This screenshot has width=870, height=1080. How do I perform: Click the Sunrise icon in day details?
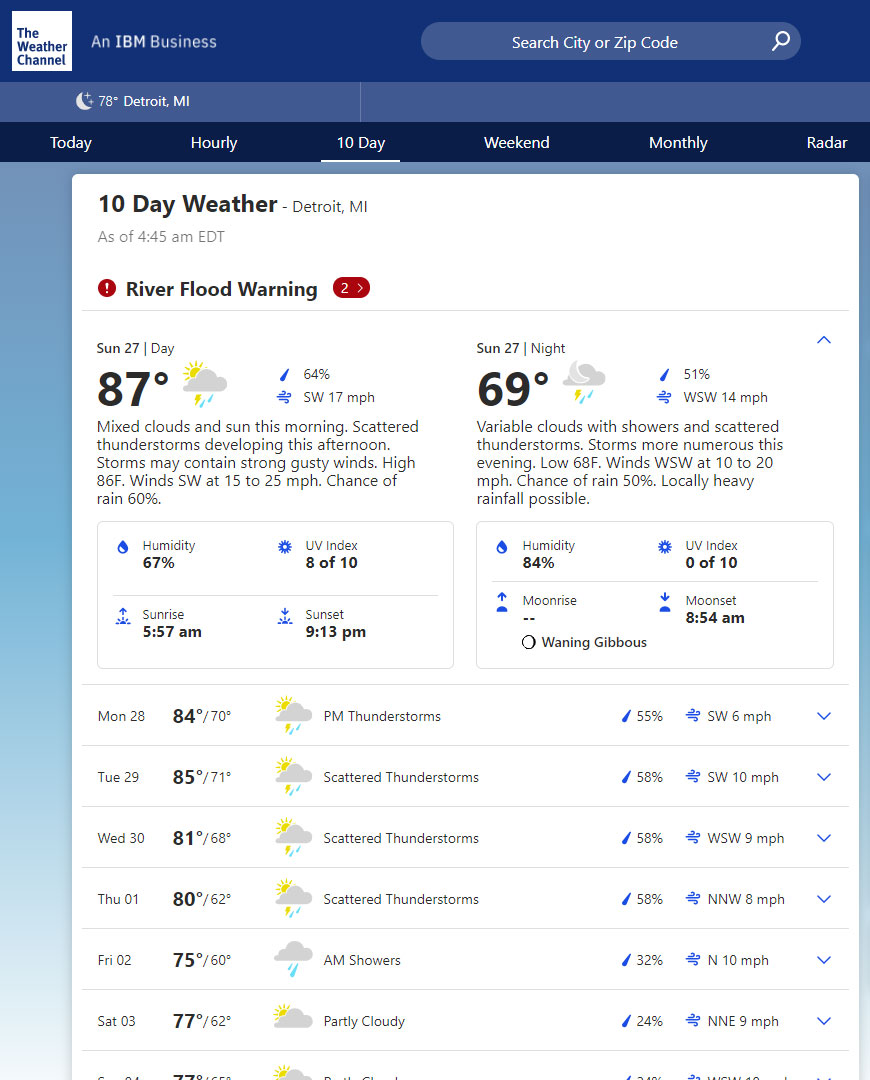click(x=123, y=616)
